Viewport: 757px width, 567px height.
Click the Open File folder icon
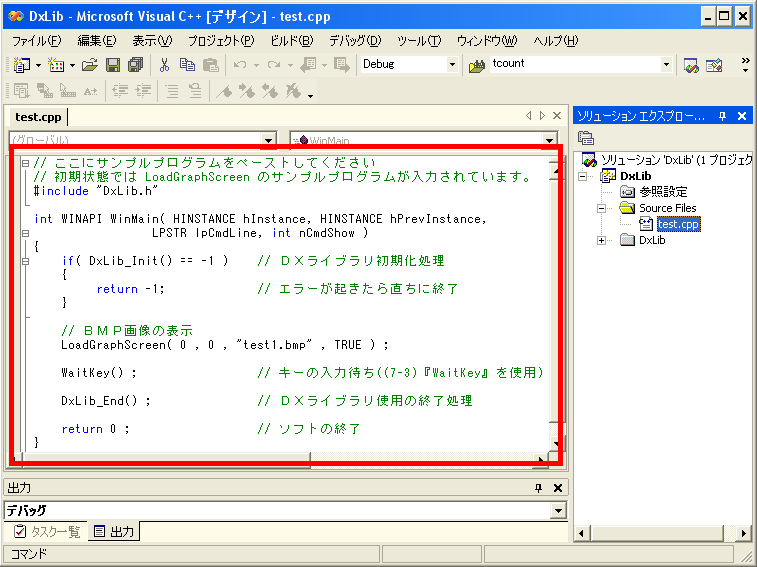tap(90, 64)
